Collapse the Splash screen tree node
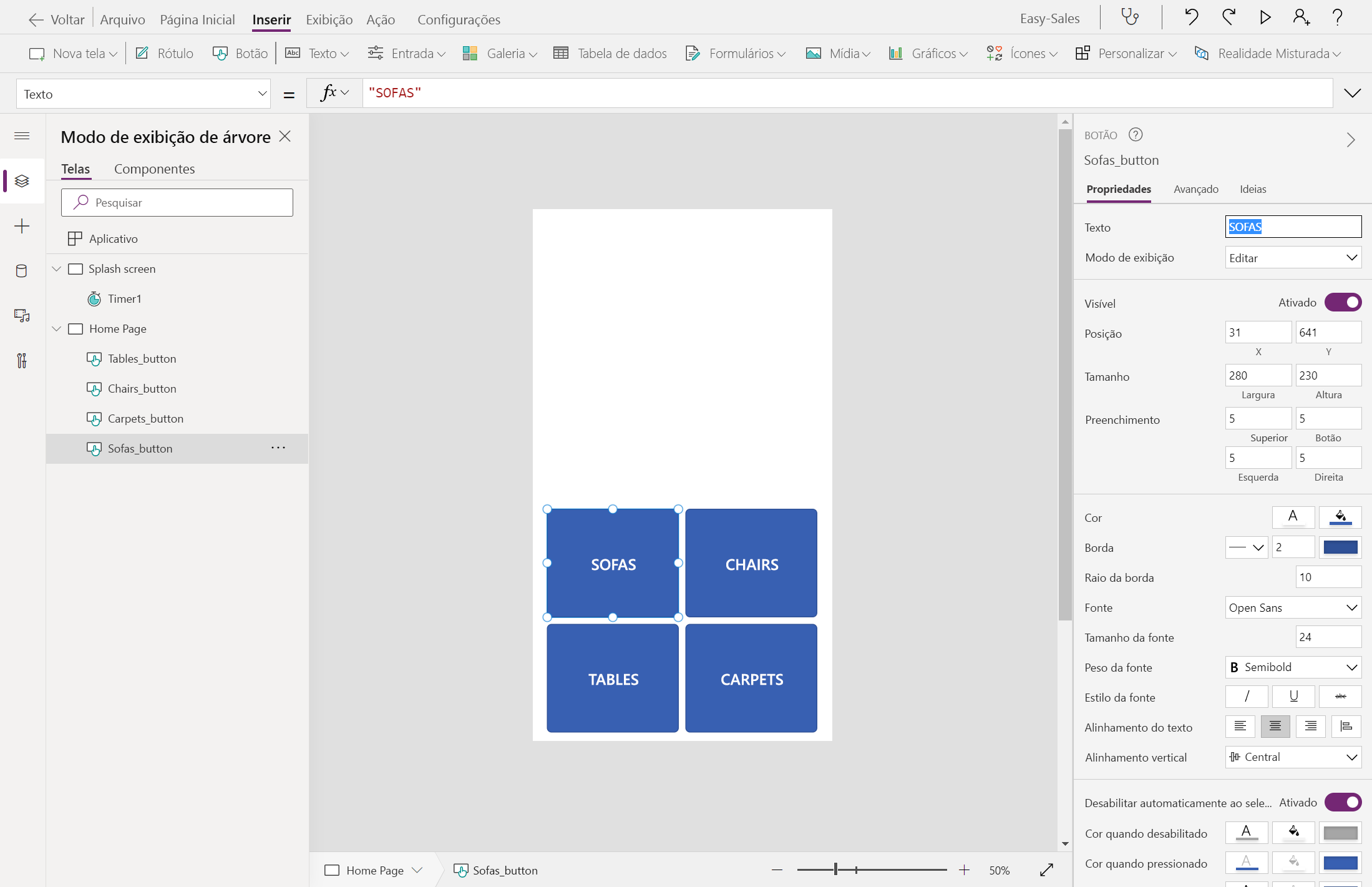 (x=57, y=269)
